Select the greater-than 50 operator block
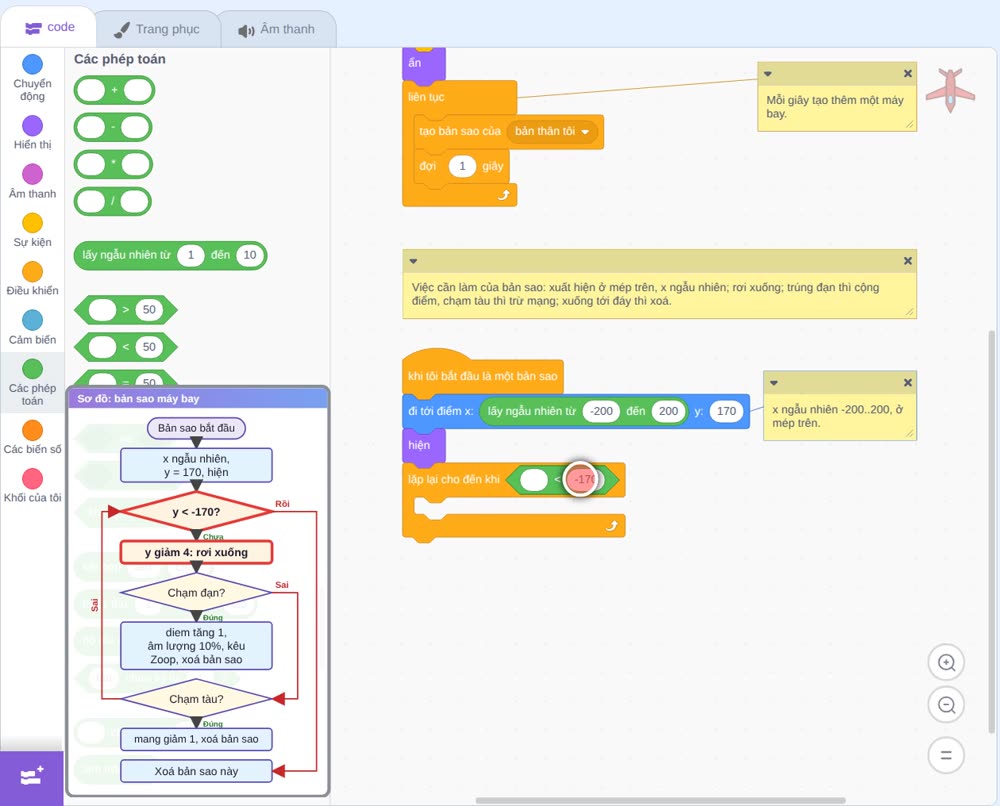 pyautogui.click(x=126, y=310)
